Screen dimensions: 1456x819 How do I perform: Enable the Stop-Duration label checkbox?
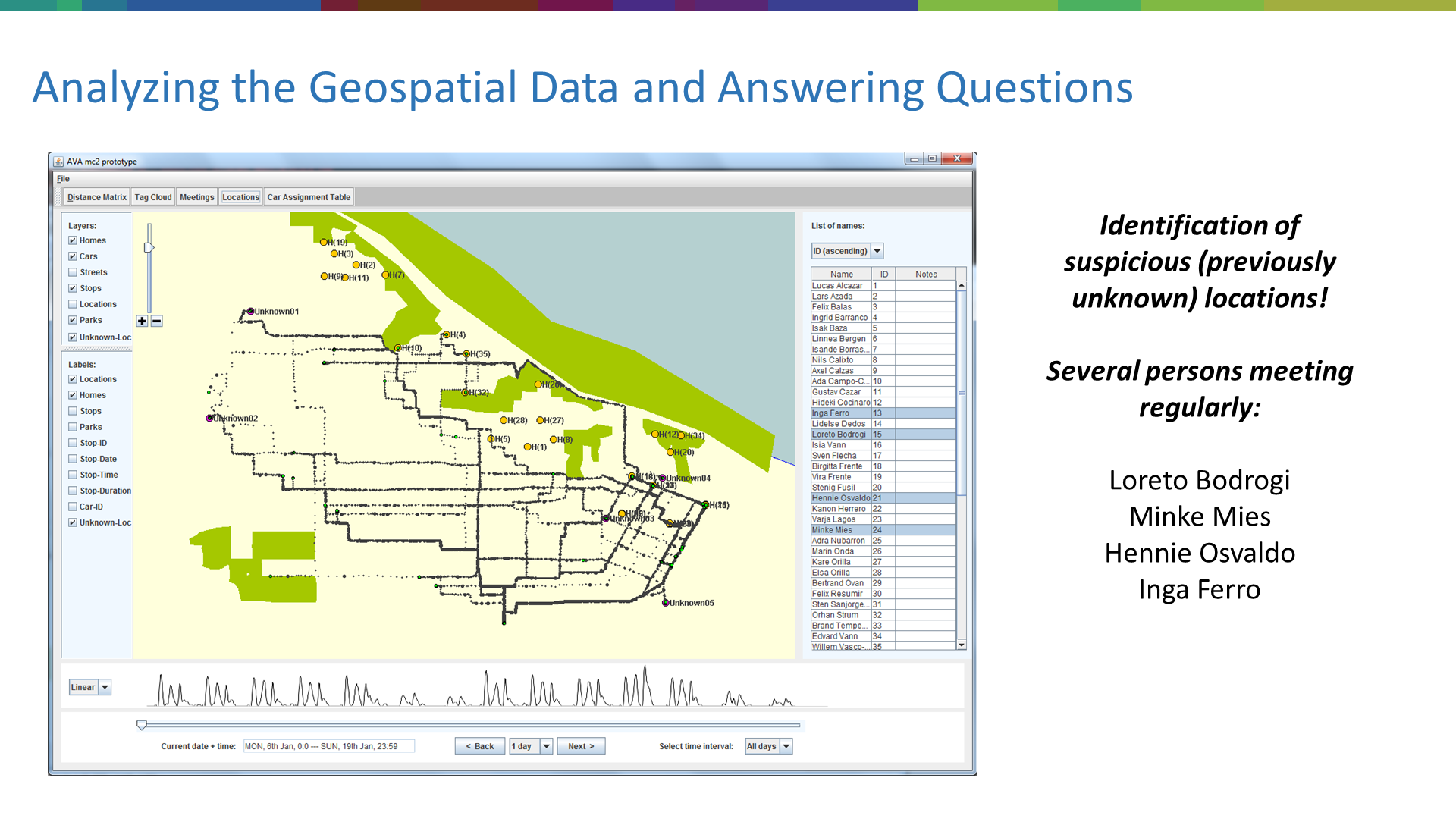click(73, 491)
